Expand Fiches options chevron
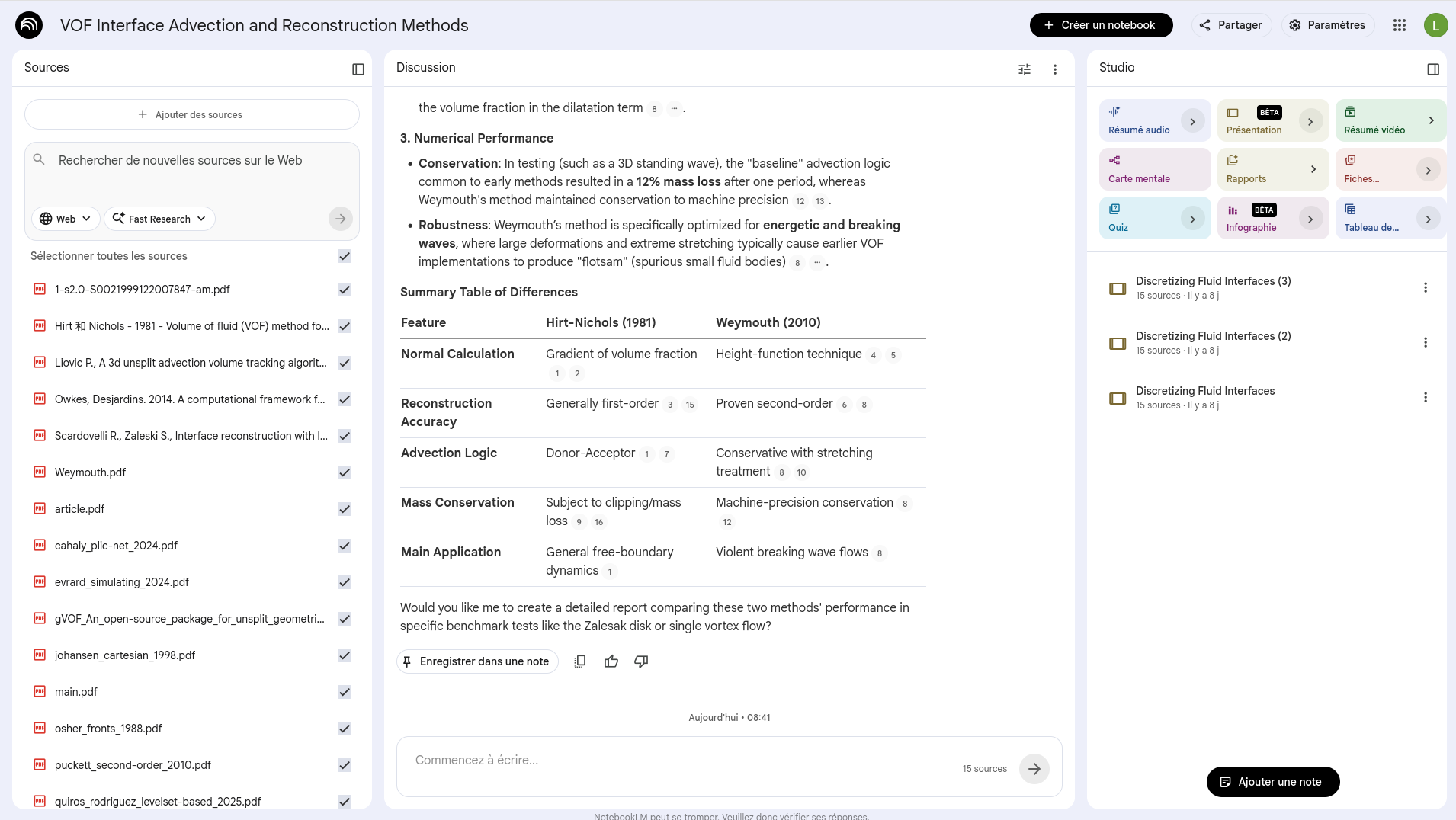The height and width of the screenshot is (820, 1456). [1428, 170]
